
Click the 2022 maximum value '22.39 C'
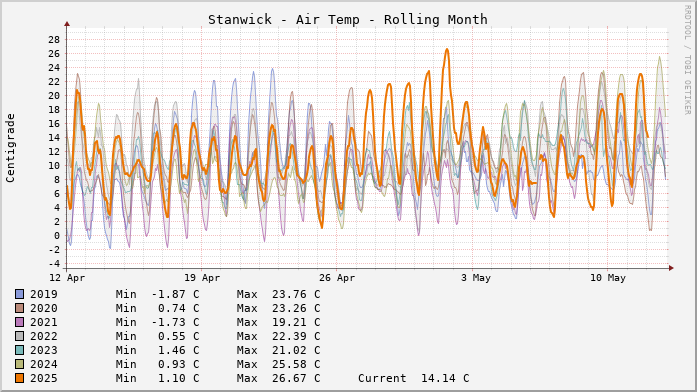tap(296, 336)
